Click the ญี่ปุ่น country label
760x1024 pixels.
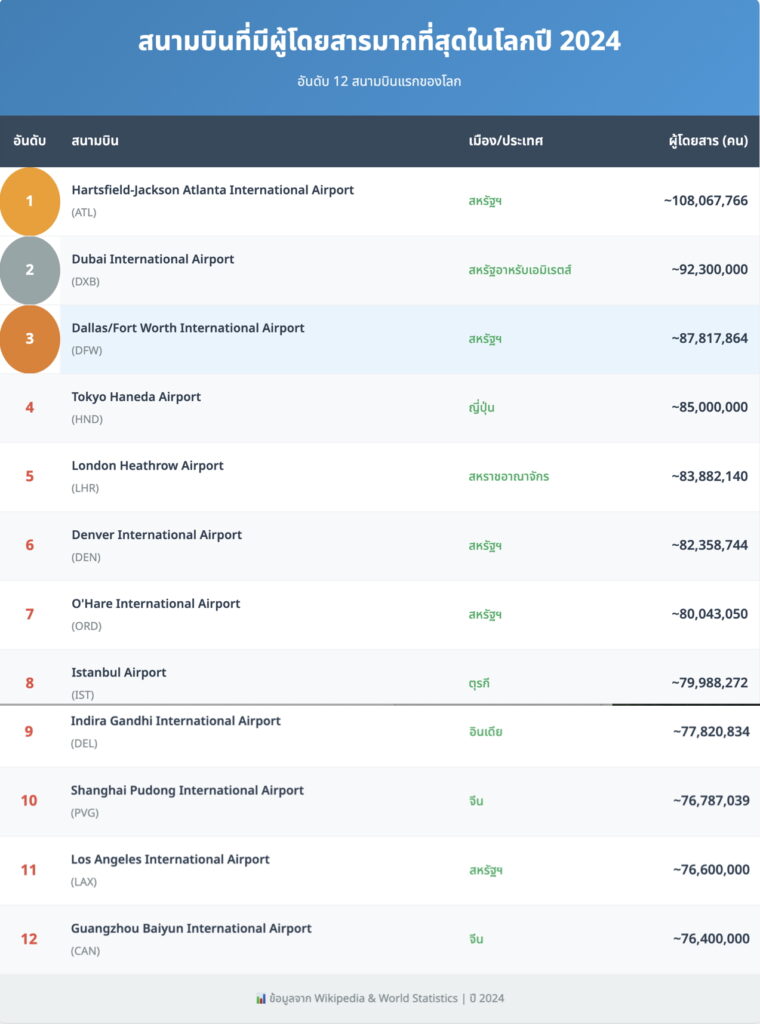[x=481, y=408]
